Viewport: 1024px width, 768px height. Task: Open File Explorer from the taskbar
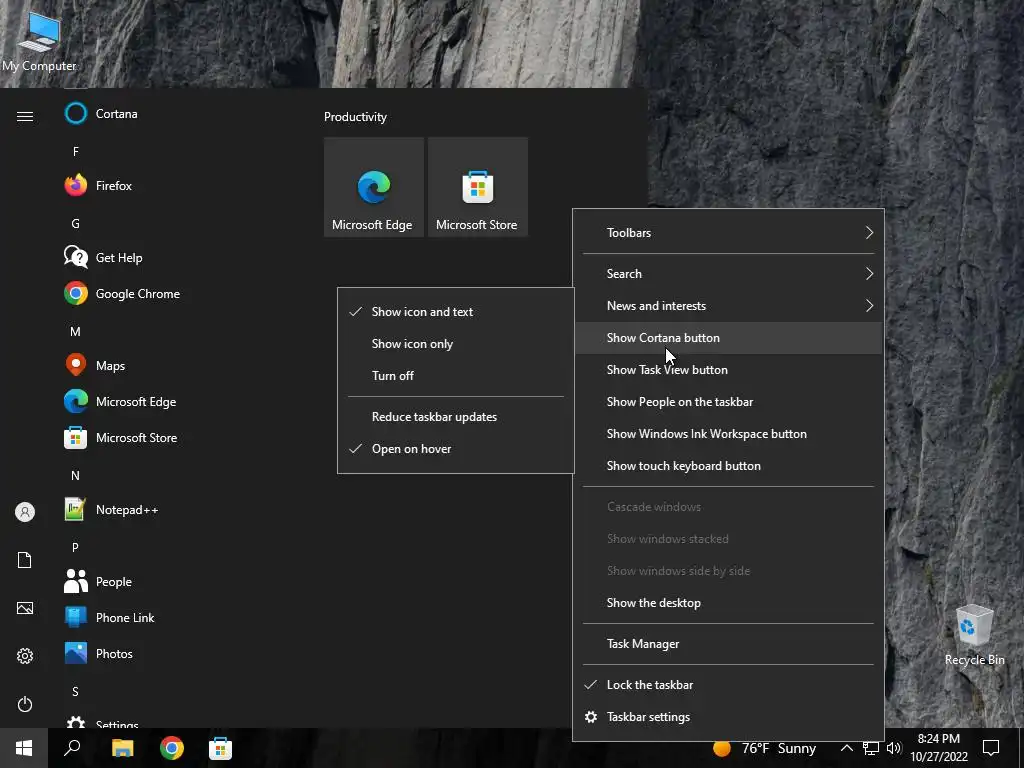[x=122, y=748]
